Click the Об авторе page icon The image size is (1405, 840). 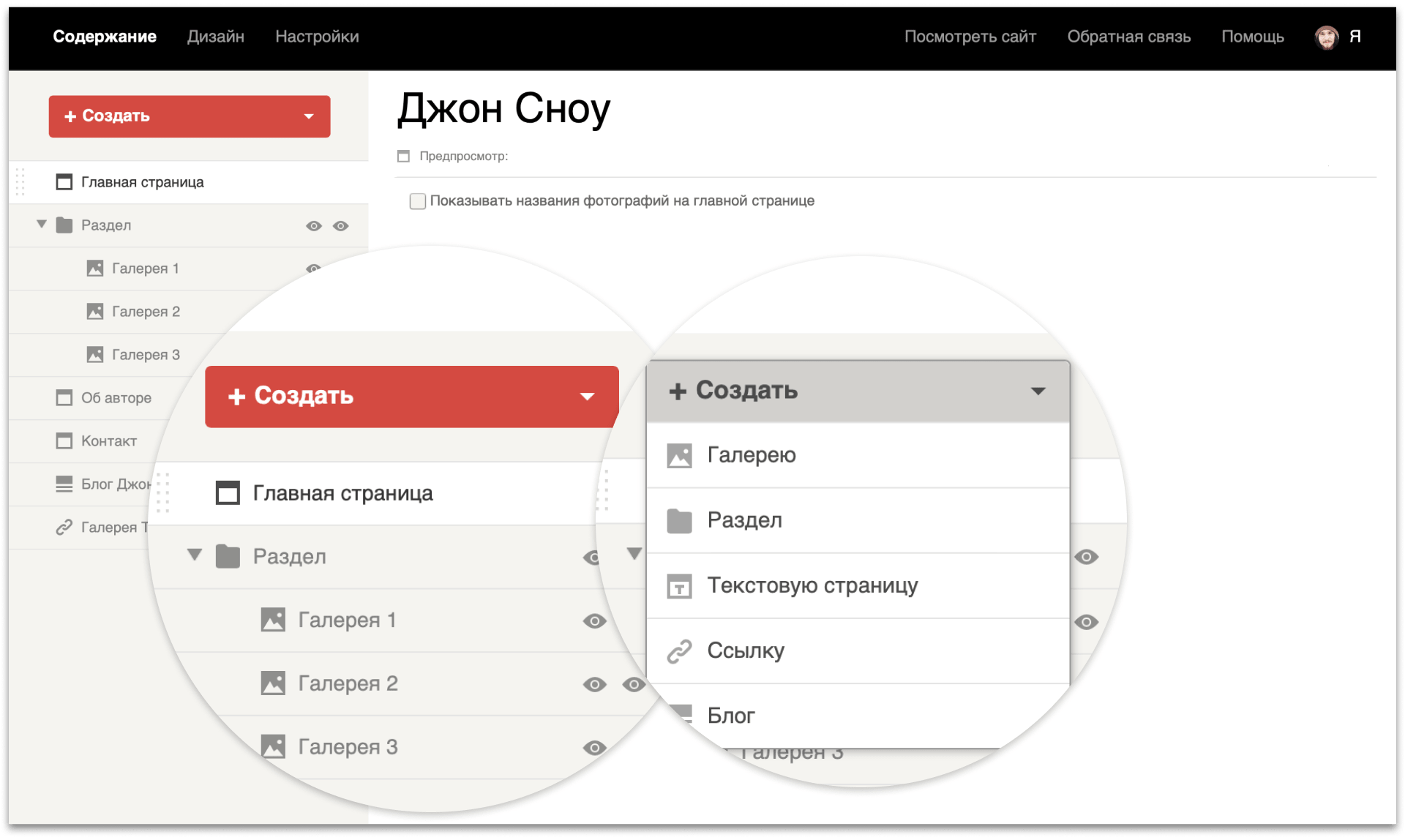click(64, 398)
